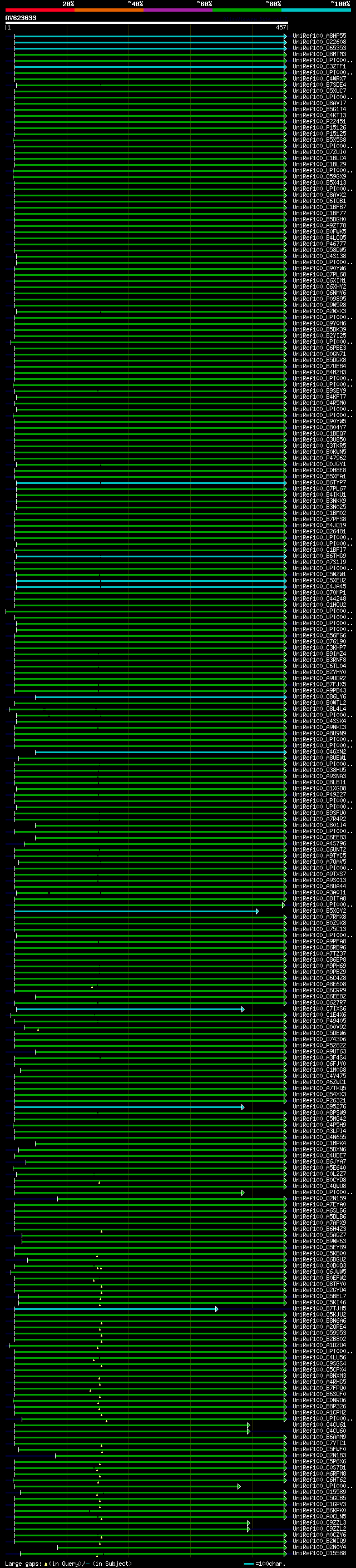
Task: Click the 'Large gaps' legend text
Action: point(23,1563)
